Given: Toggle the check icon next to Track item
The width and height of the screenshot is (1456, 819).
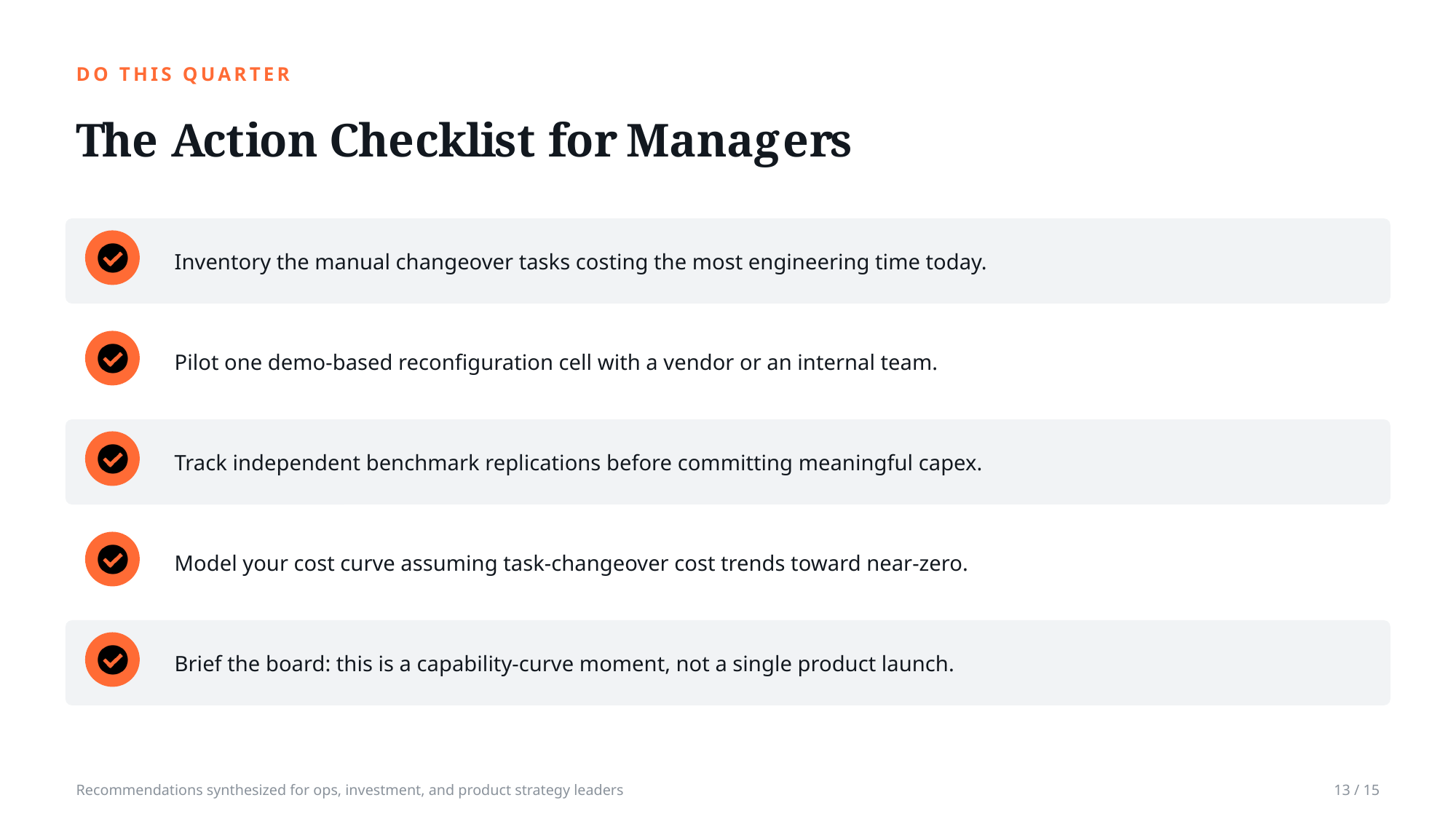Looking at the screenshot, I should click(x=112, y=459).
